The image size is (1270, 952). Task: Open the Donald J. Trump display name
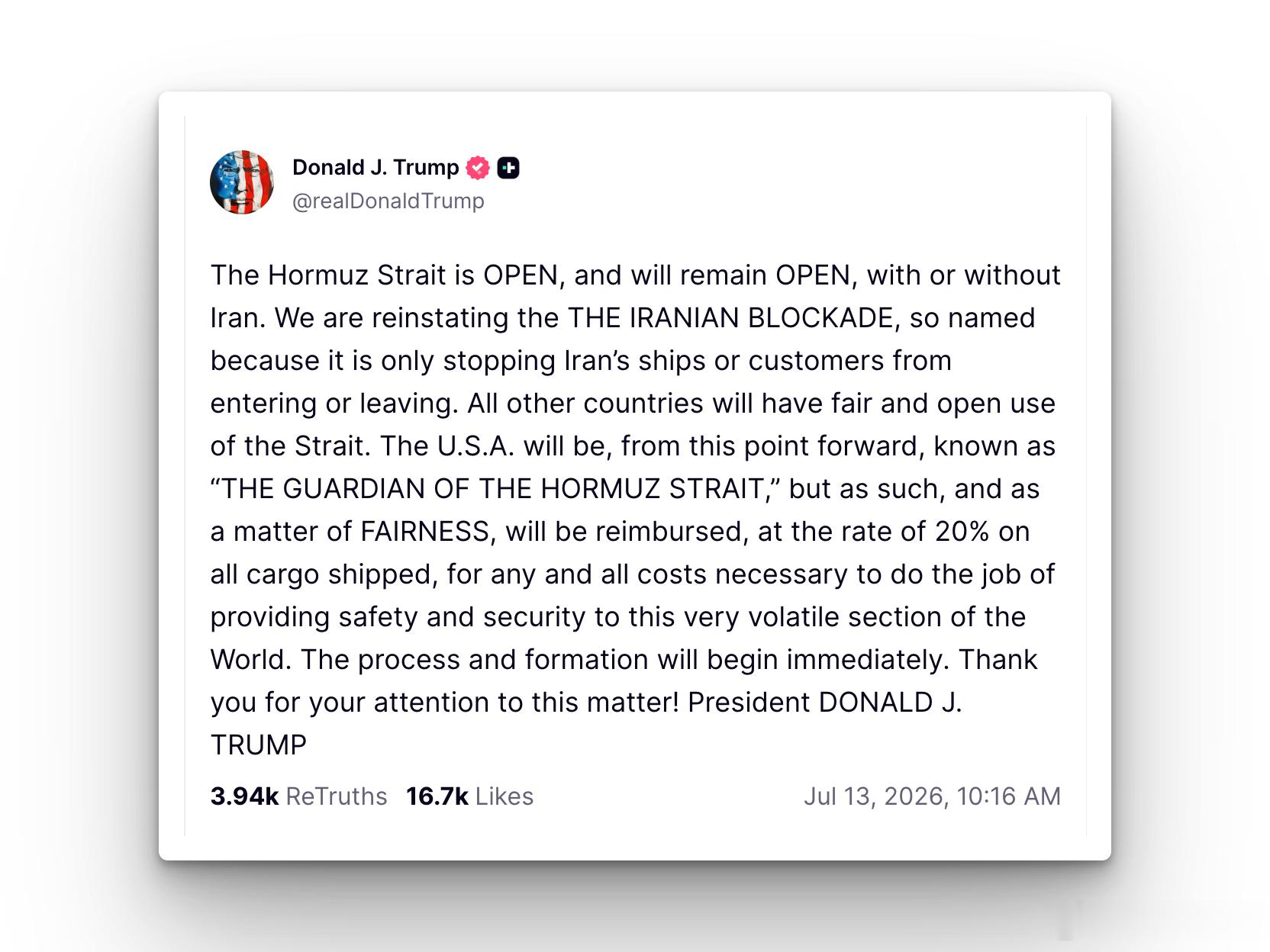pyautogui.click(x=376, y=168)
